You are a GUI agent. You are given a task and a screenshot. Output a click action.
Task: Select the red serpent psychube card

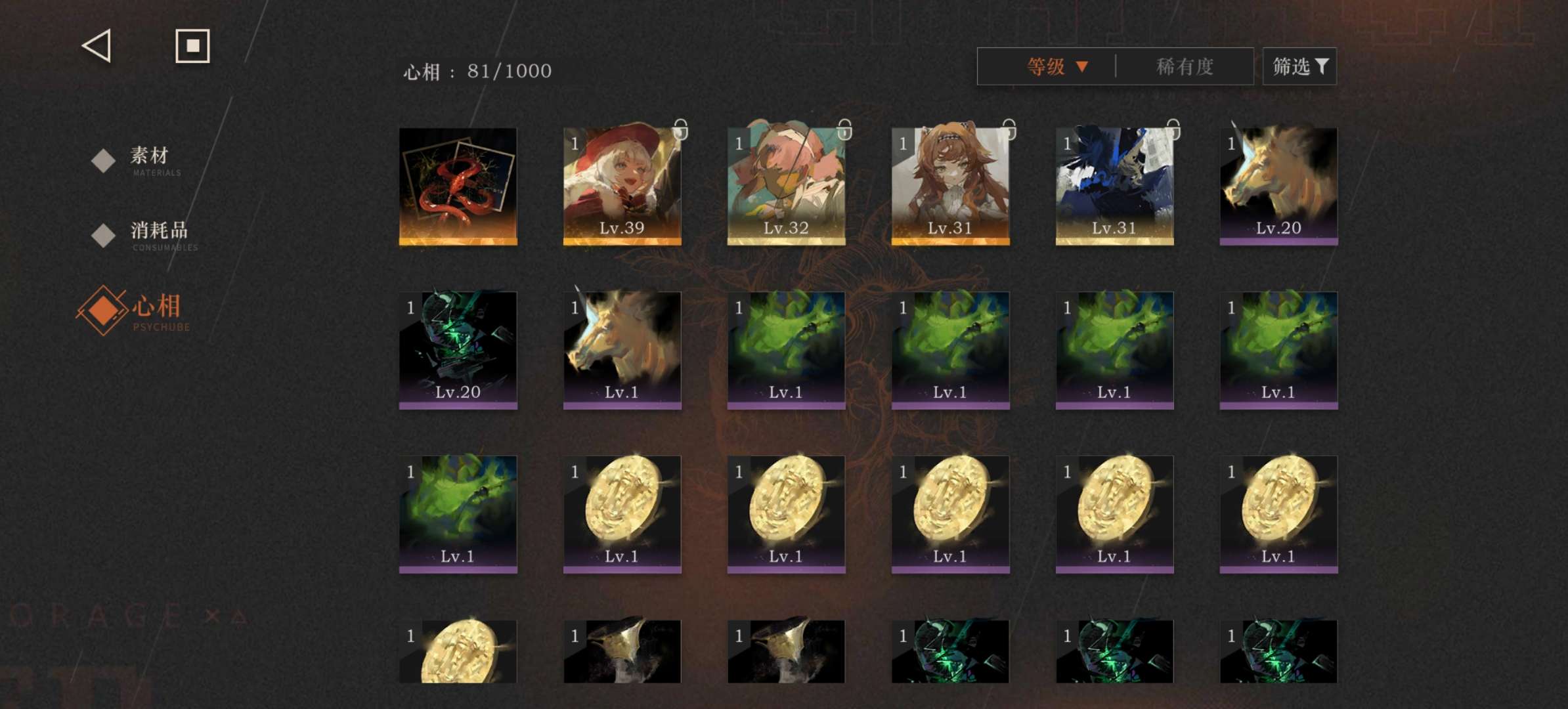[x=458, y=186]
